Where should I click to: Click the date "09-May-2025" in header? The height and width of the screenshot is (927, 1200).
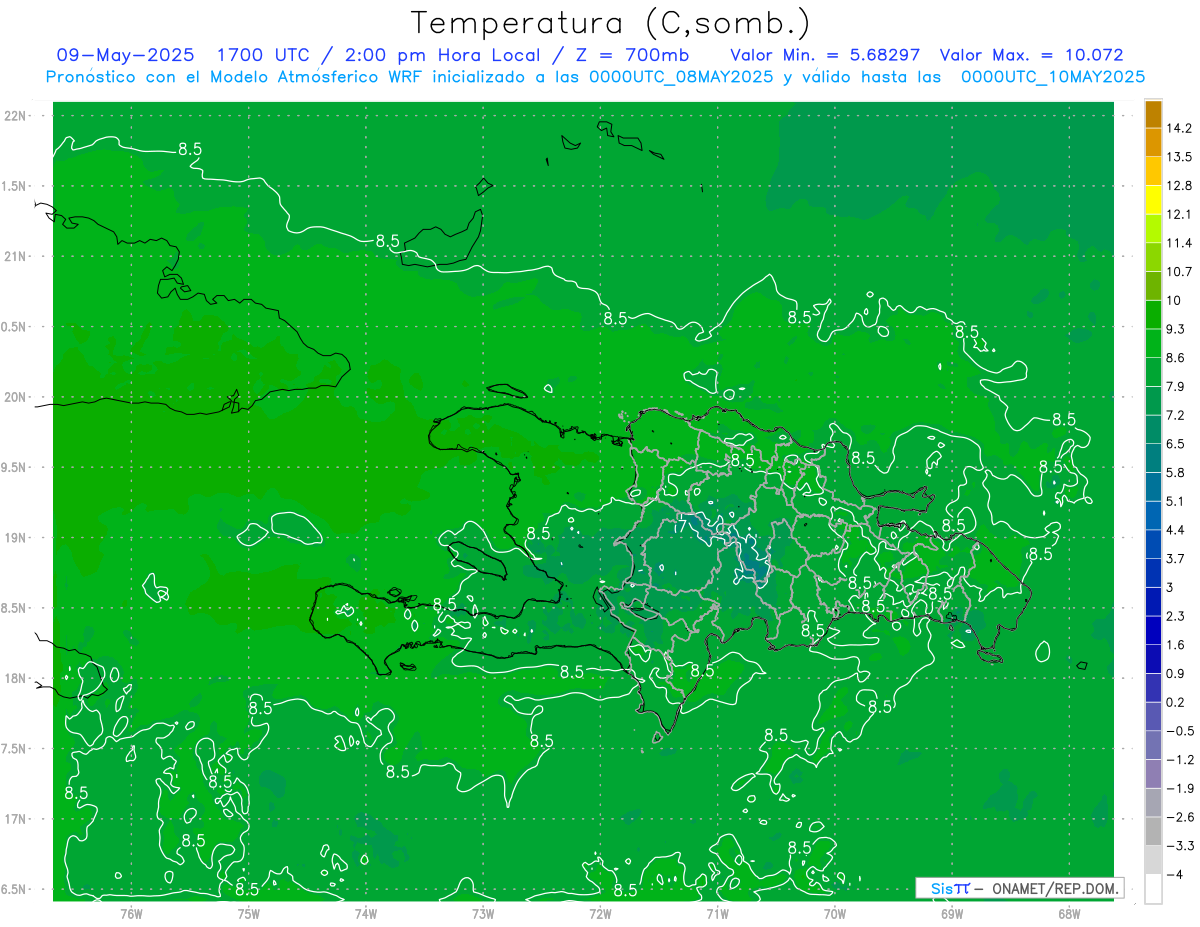(x=125, y=55)
